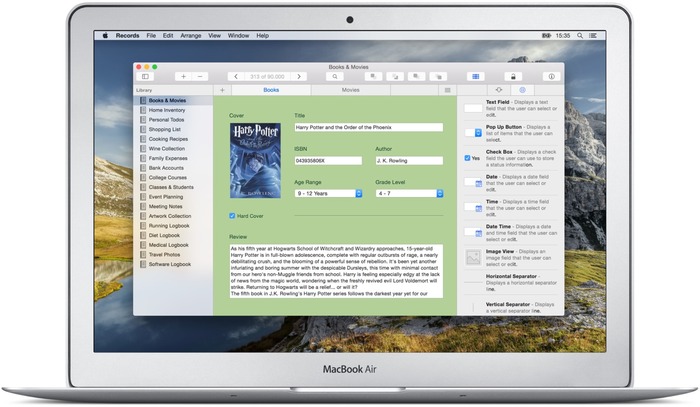Select the blue elements palette tab
The height and width of the screenshot is (407, 700).
522,90
